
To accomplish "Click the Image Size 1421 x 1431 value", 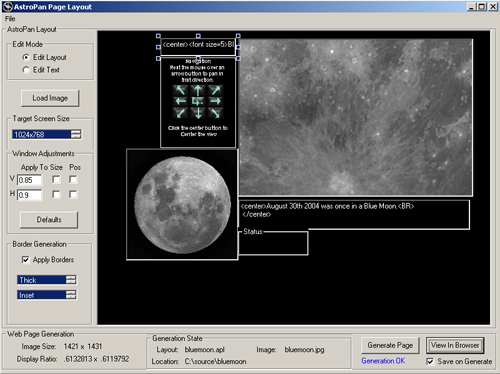I will (x=83, y=347).
